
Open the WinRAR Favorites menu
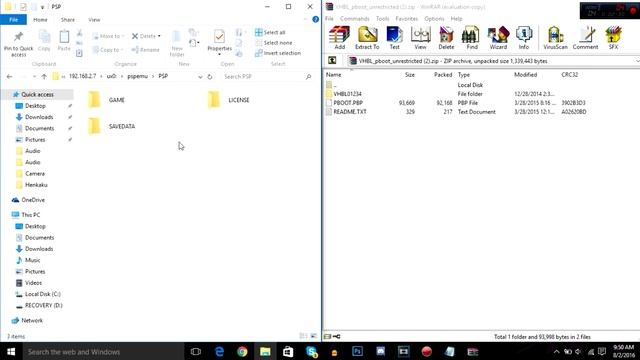pos(407,19)
